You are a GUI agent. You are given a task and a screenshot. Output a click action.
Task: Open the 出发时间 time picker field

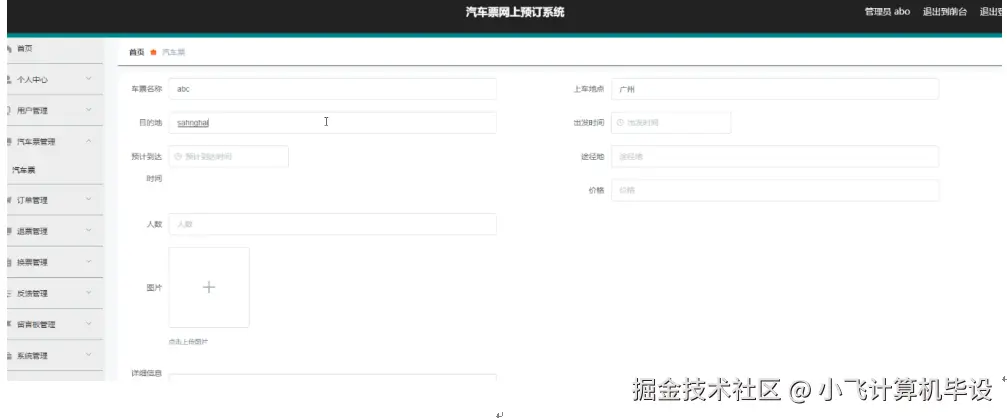coord(671,123)
